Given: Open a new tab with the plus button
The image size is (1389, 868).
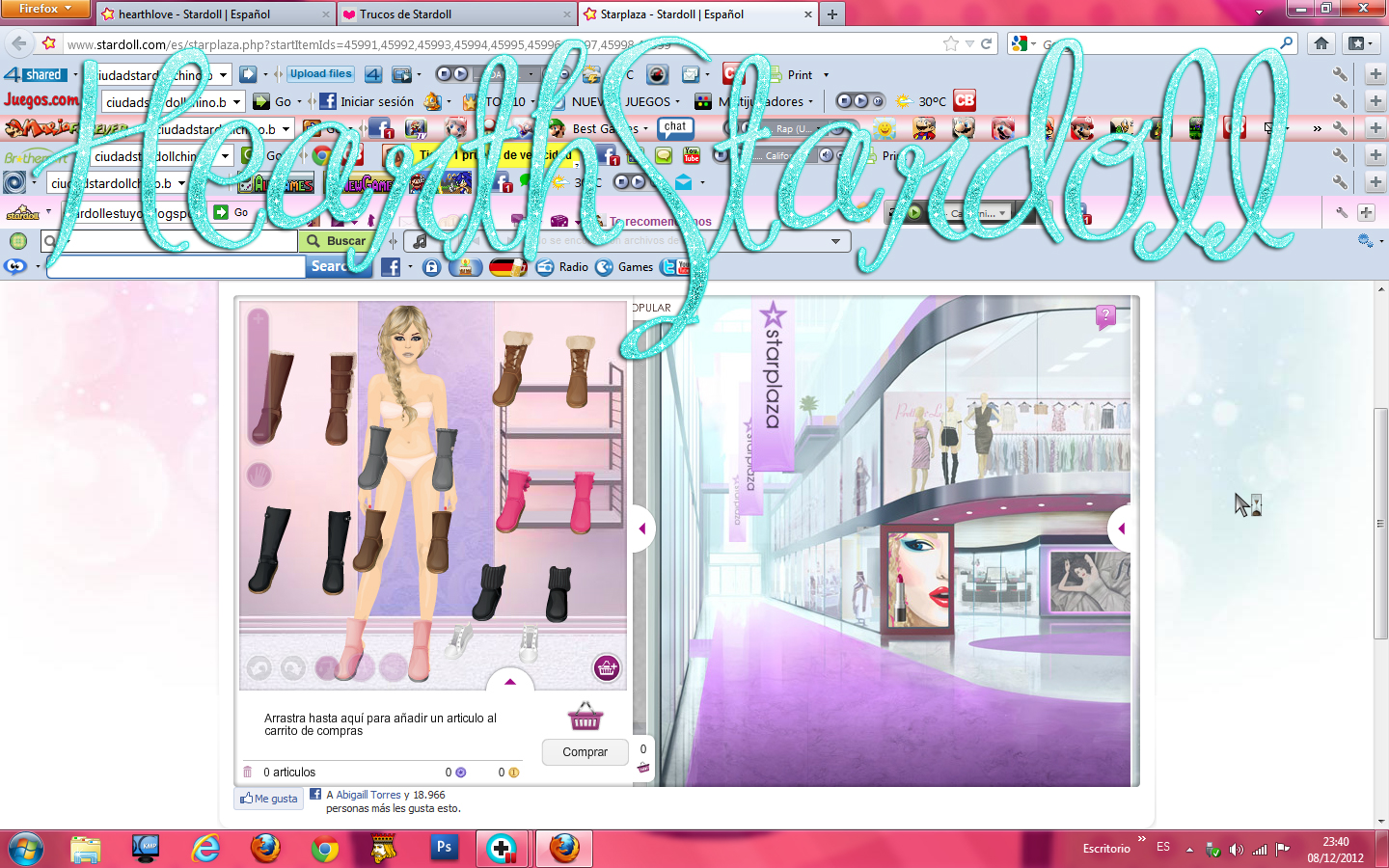Looking at the screenshot, I should [x=831, y=14].
